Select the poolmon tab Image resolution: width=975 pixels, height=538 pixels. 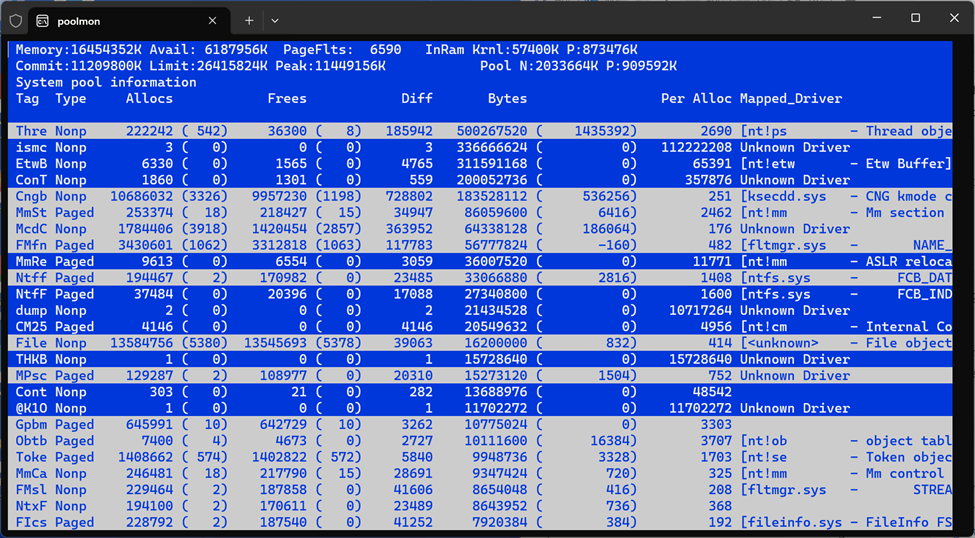click(x=129, y=21)
